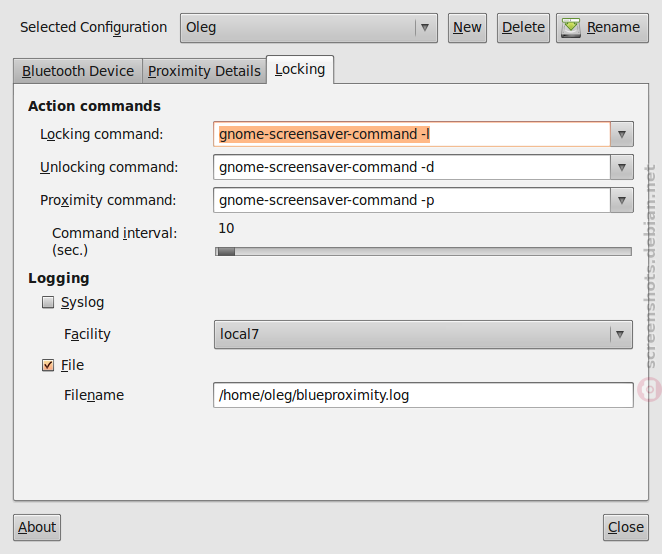This screenshot has height=554, width=662.
Task: Select the Locking tab
Action: 300,69
